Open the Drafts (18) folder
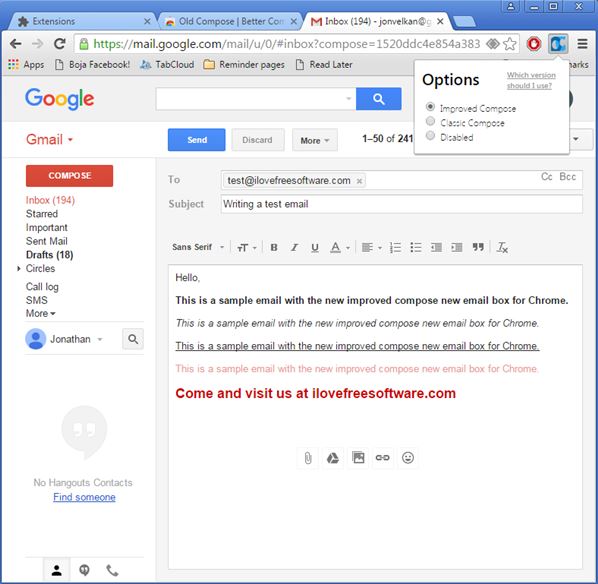 [50, 255]
